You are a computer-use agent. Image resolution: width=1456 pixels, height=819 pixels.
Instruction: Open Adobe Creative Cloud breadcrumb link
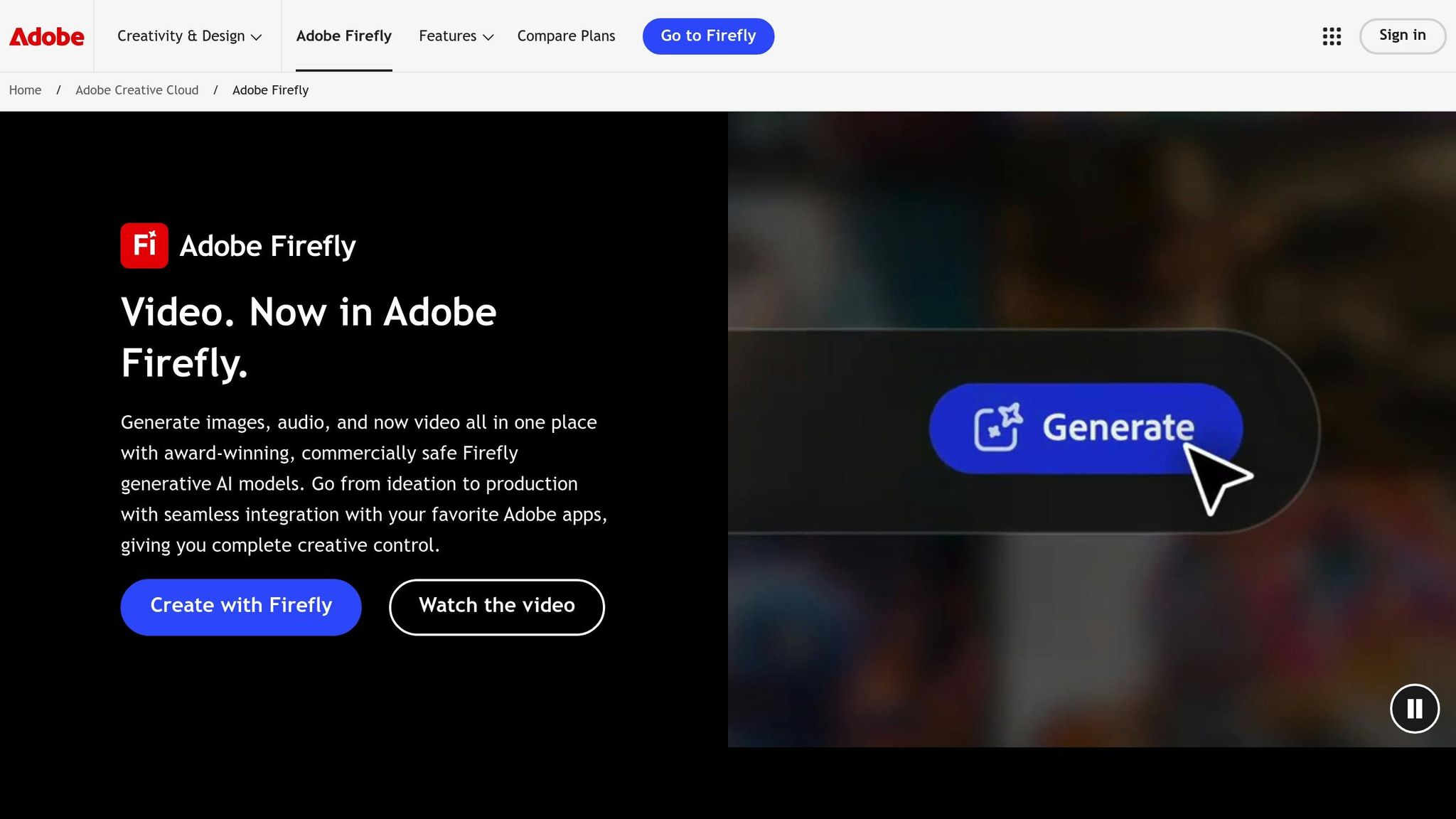coord(136,90)
